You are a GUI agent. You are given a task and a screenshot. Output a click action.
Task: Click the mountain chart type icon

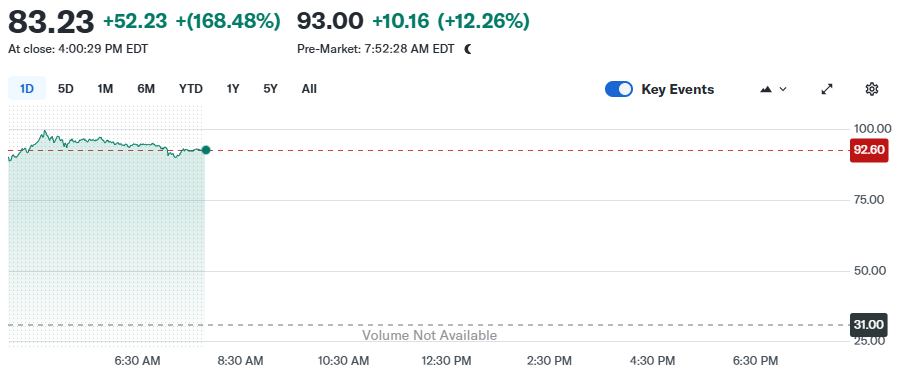(766, 89)
